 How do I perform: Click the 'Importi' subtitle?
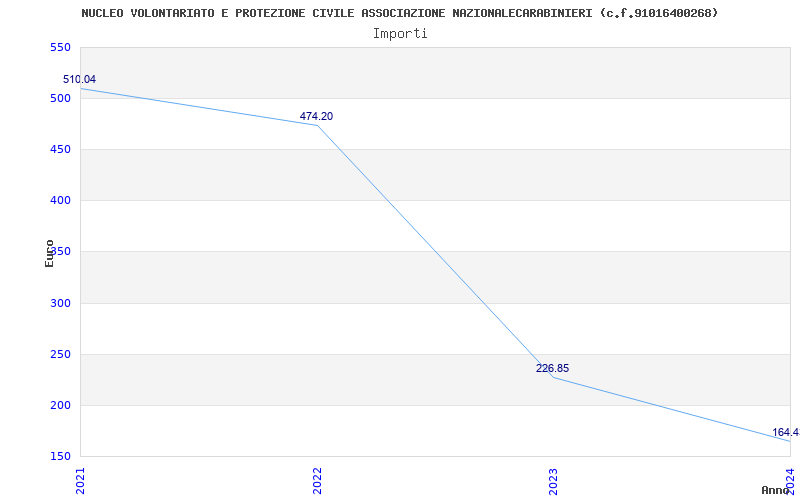point(400,34)
